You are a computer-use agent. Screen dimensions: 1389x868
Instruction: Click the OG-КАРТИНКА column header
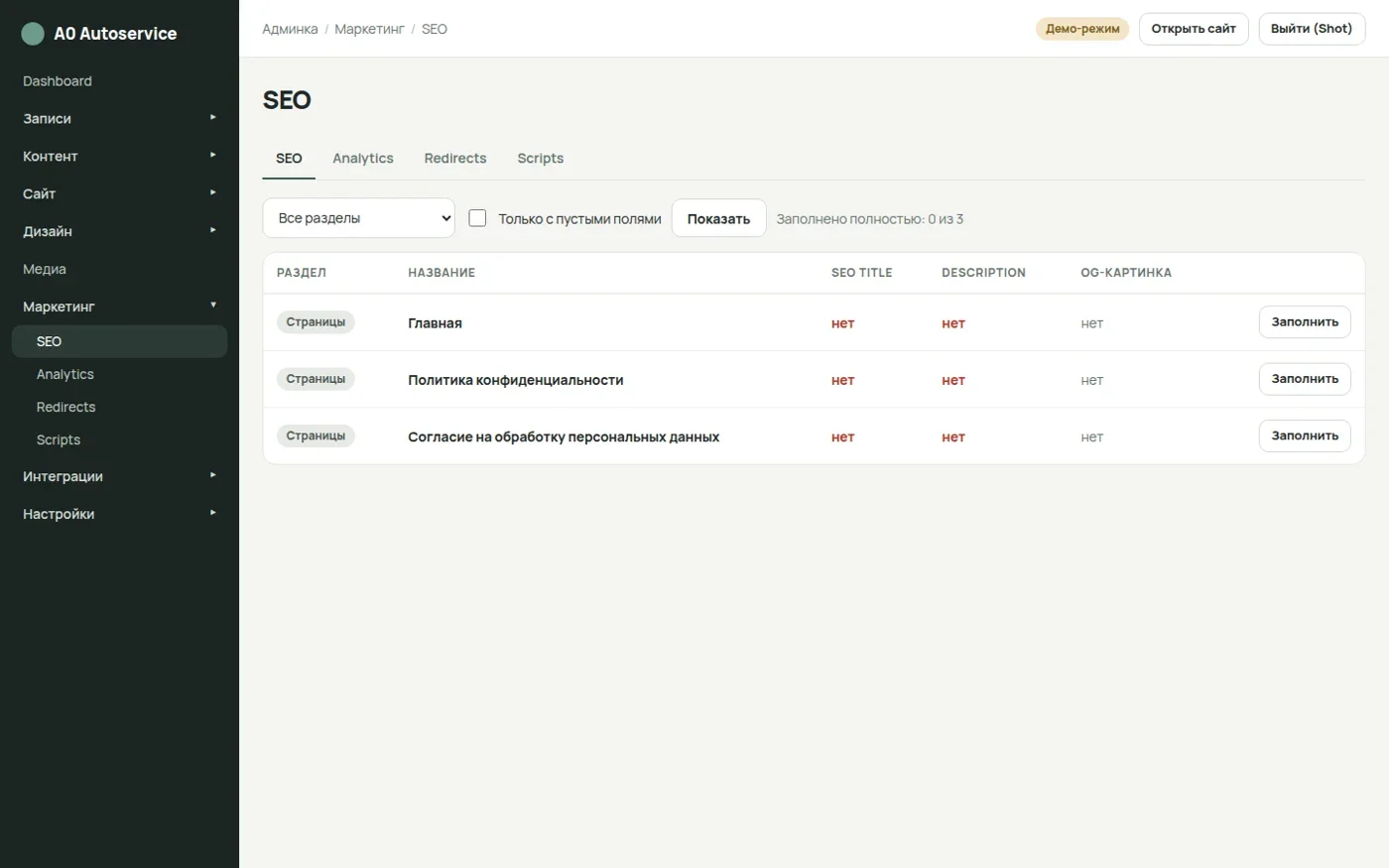(1126, 273)
